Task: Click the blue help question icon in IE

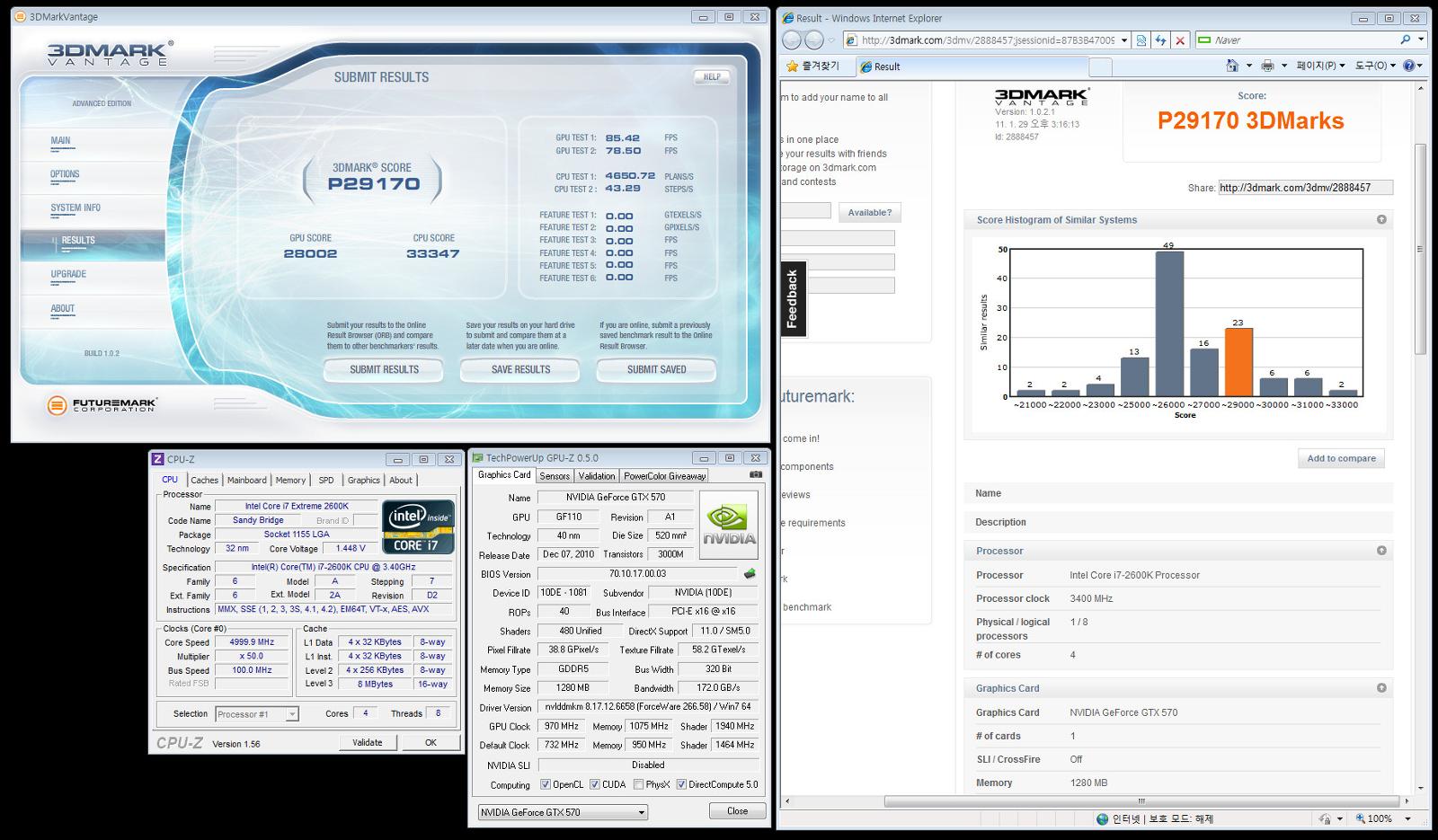Action: [1408, 66]
